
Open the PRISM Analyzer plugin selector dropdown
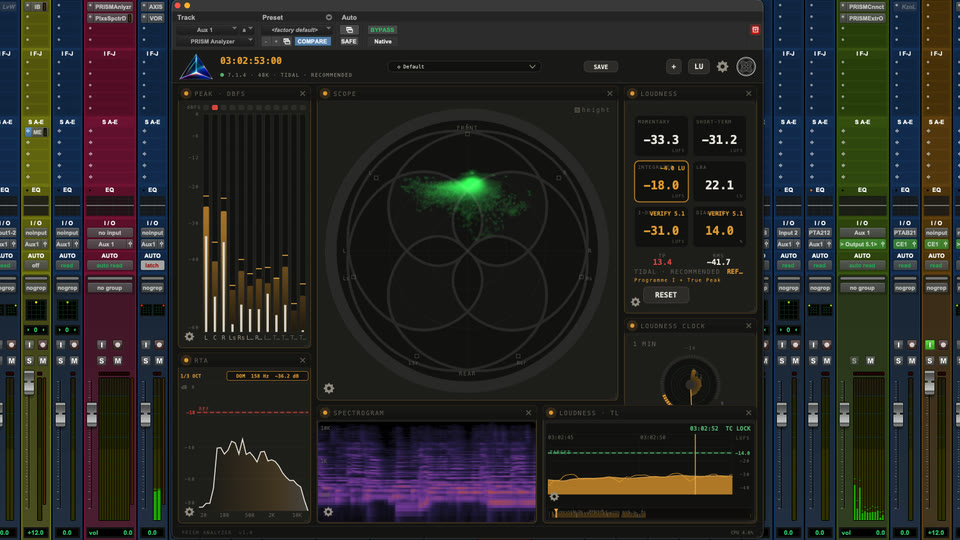tap(215, 41)
